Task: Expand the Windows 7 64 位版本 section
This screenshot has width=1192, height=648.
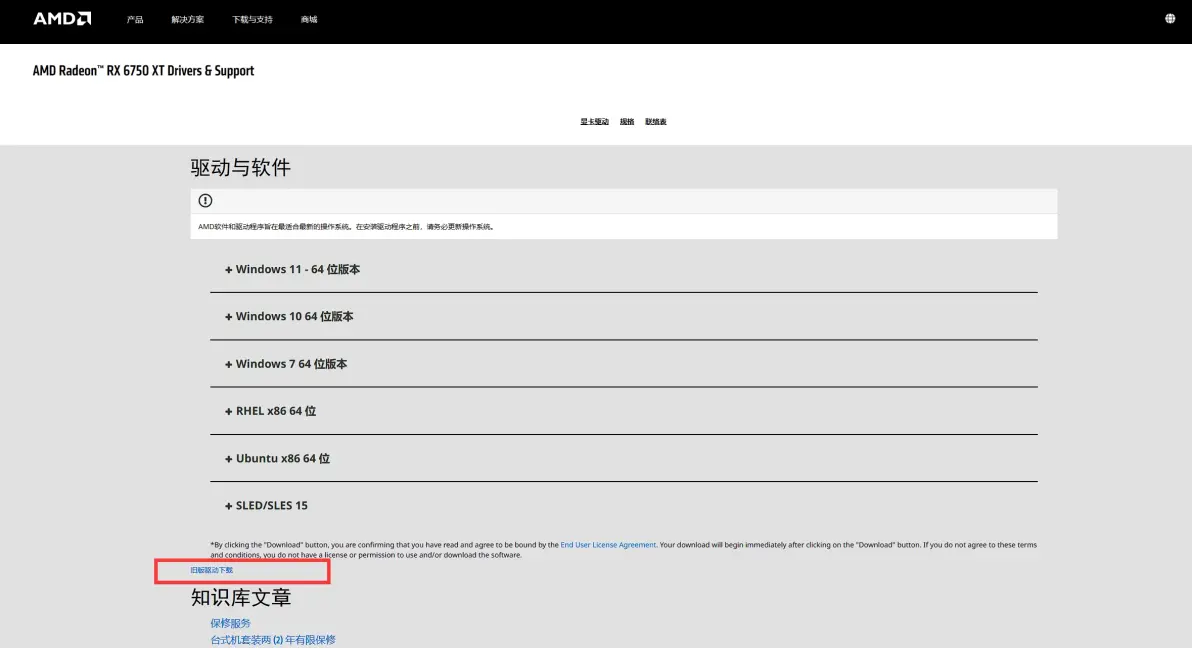Action: click(623, 364)
